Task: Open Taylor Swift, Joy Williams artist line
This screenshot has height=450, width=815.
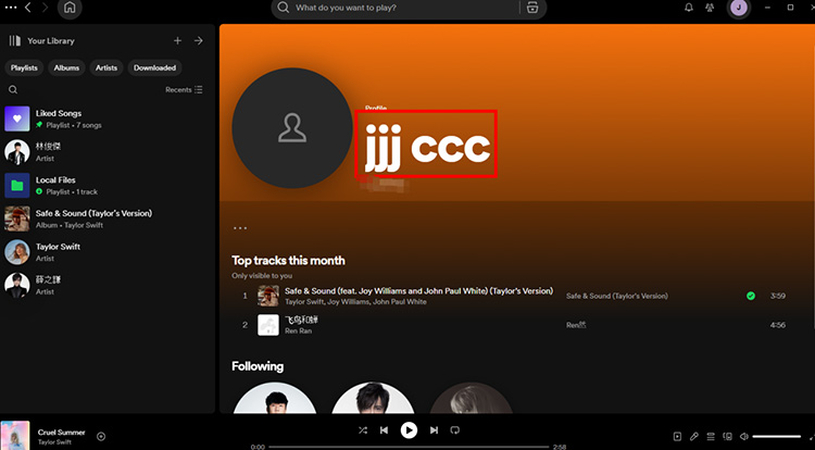Action: (x=356, y=302)
